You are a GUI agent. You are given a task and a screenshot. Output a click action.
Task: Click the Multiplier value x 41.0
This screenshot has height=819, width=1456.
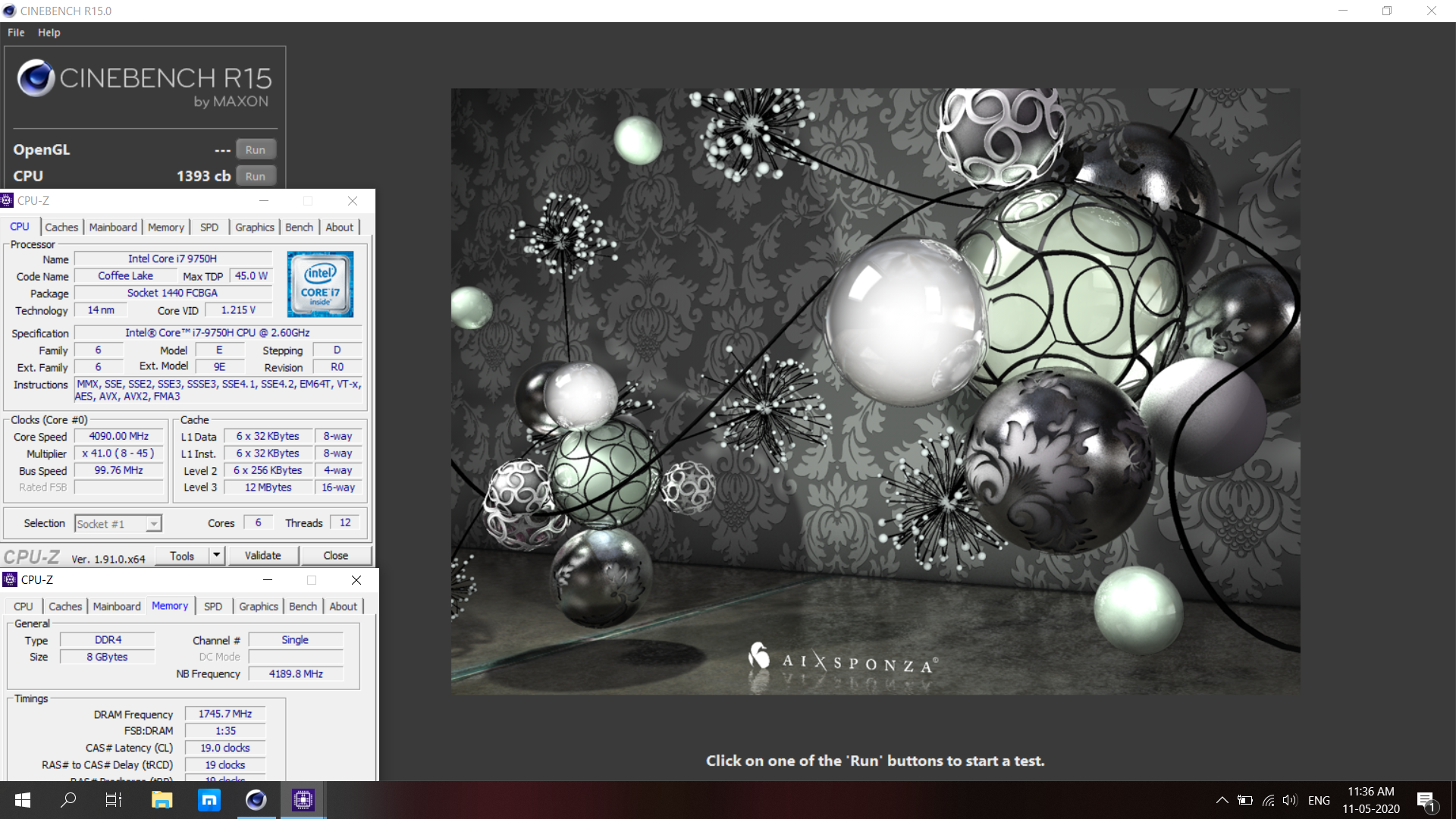coord(119,453)
